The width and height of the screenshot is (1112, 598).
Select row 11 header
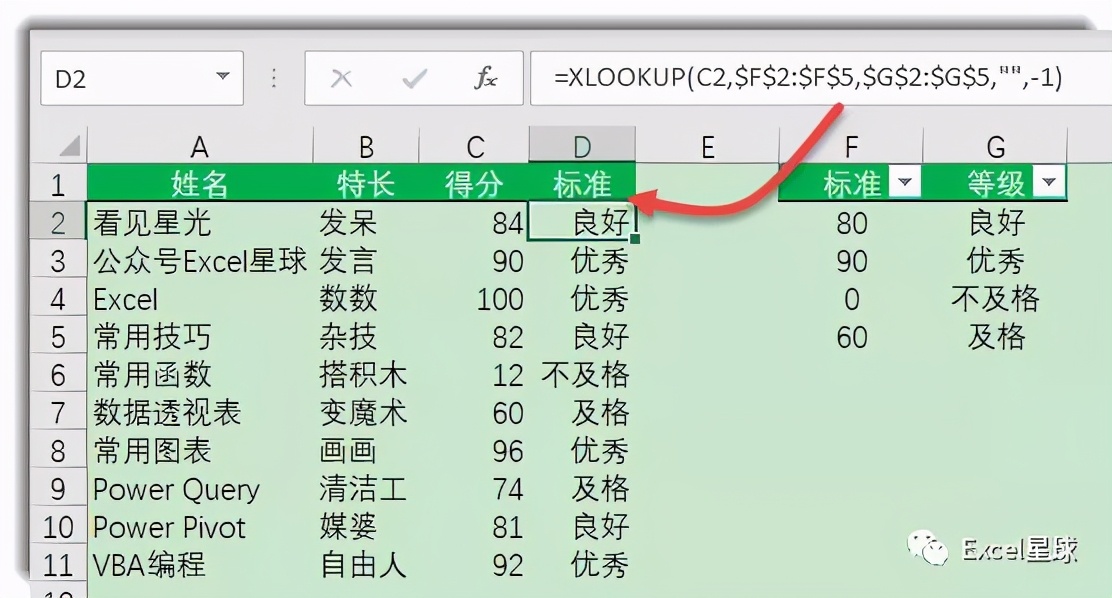57,565
